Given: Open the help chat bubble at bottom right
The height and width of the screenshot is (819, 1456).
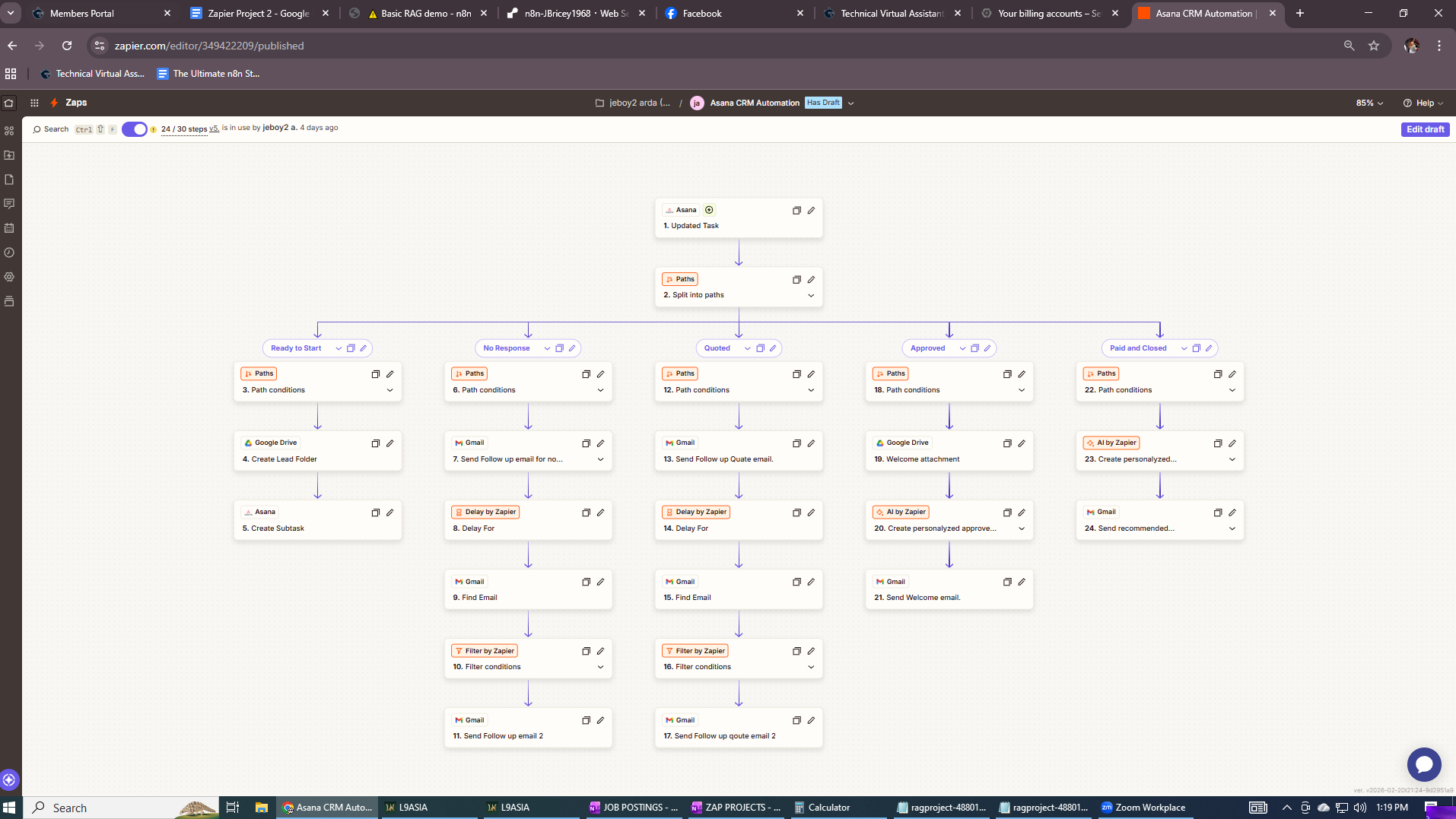Looking at the screenshot, I should tap(1424, 764).
